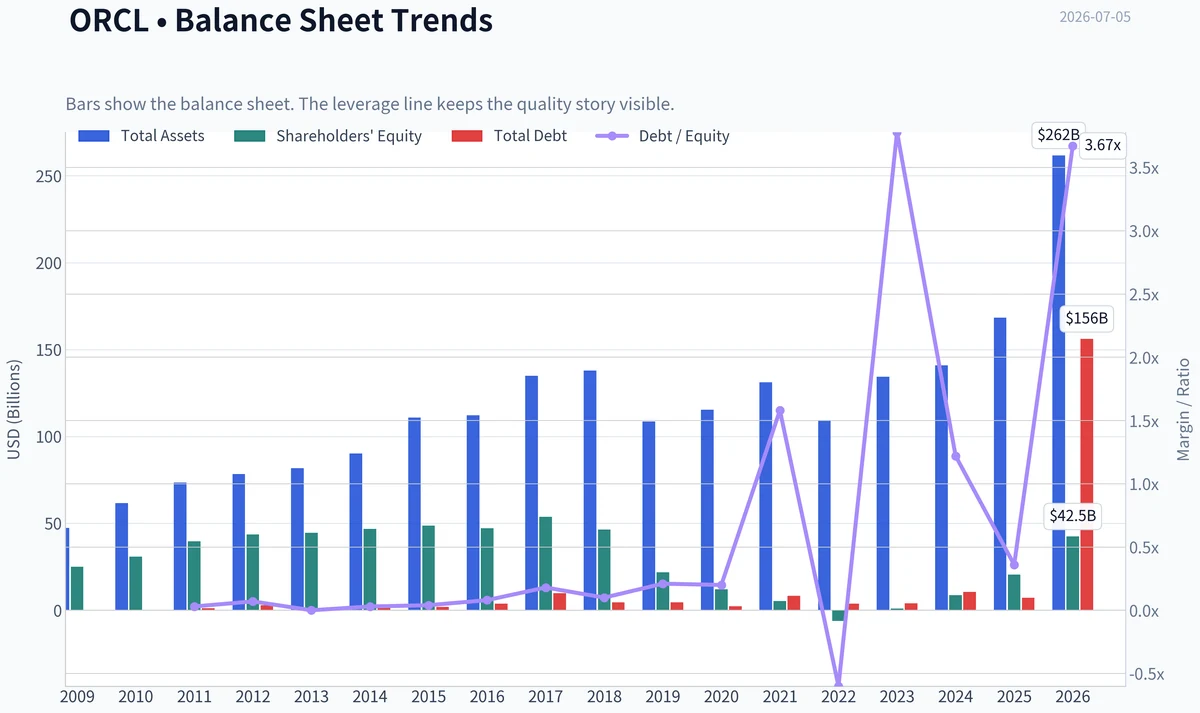
Task: Select the 2.5x right-axis tick label
Action: pyautogui.click(x=1145, y=295)
